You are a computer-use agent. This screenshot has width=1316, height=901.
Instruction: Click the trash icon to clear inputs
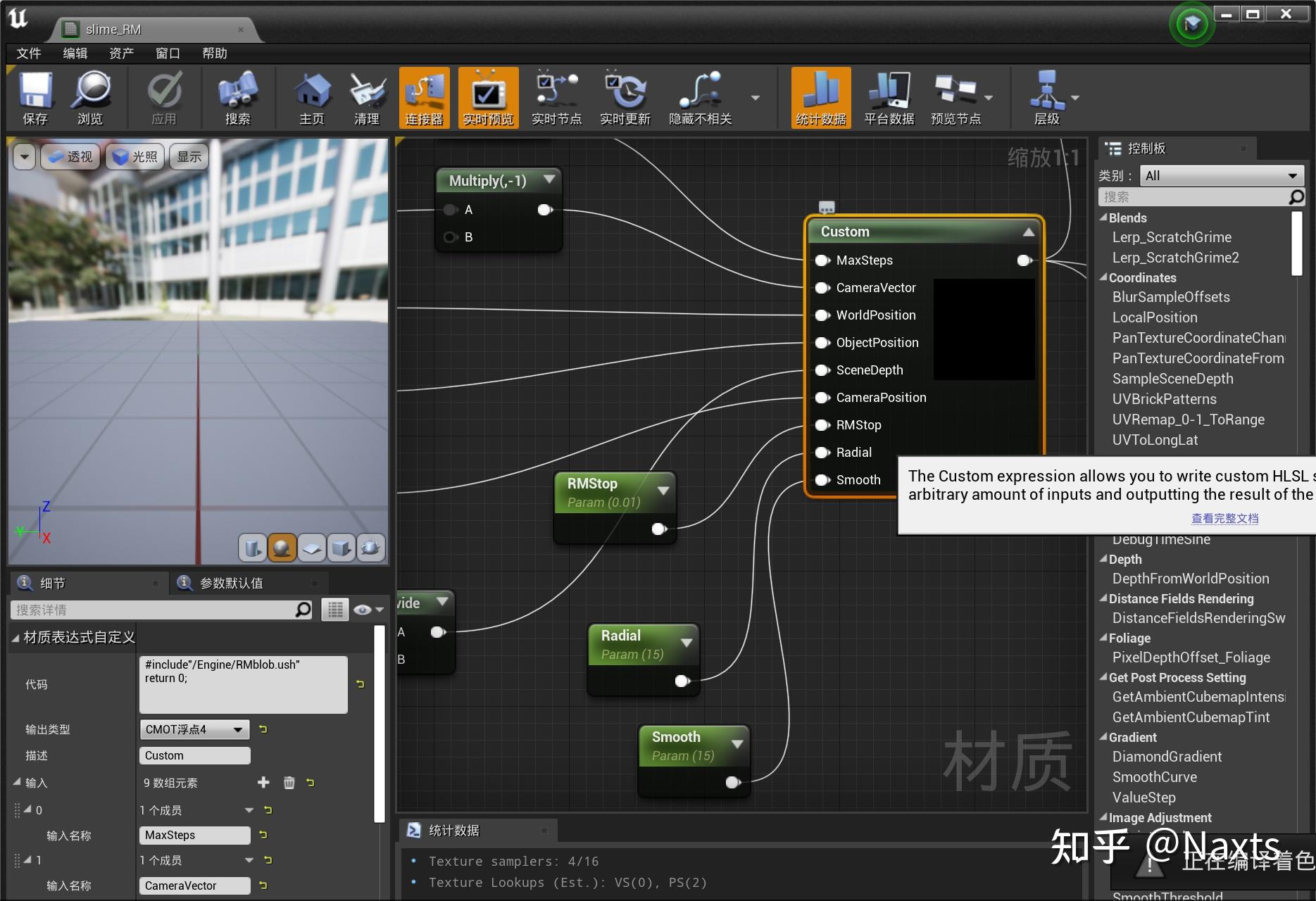pyautogui.click(x=289, y=783)
